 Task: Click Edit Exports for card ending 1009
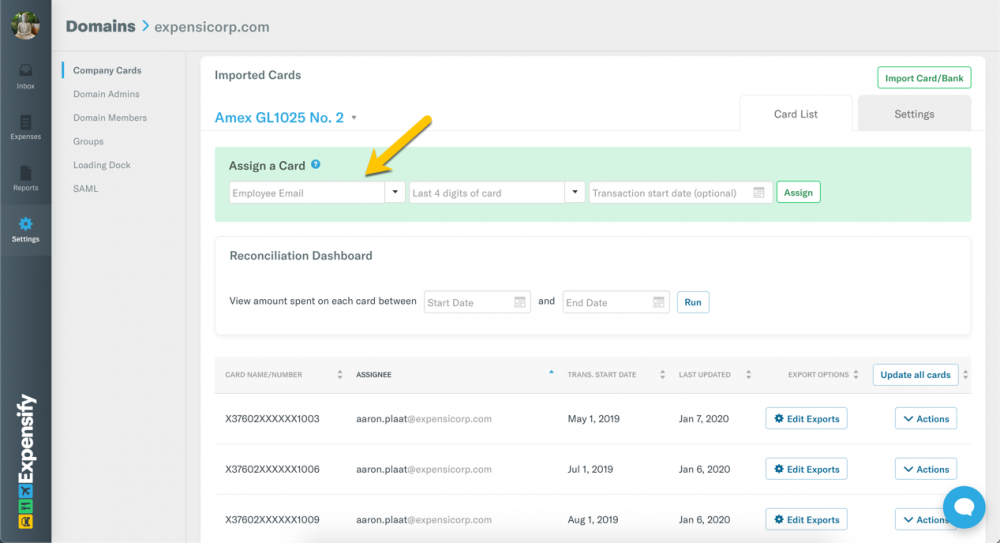pos(806,519)
